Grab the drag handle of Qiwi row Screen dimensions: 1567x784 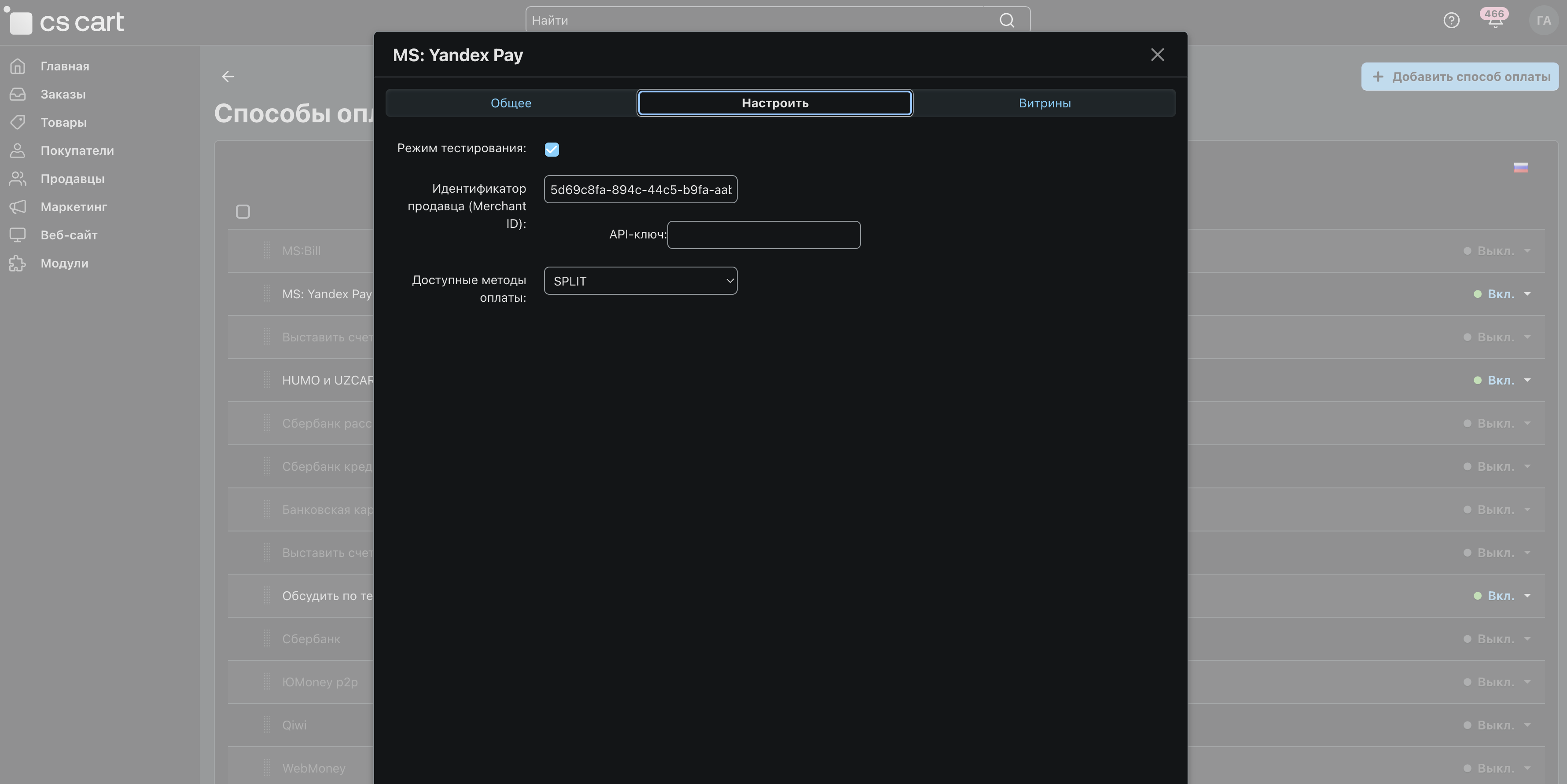coord(267,725)
